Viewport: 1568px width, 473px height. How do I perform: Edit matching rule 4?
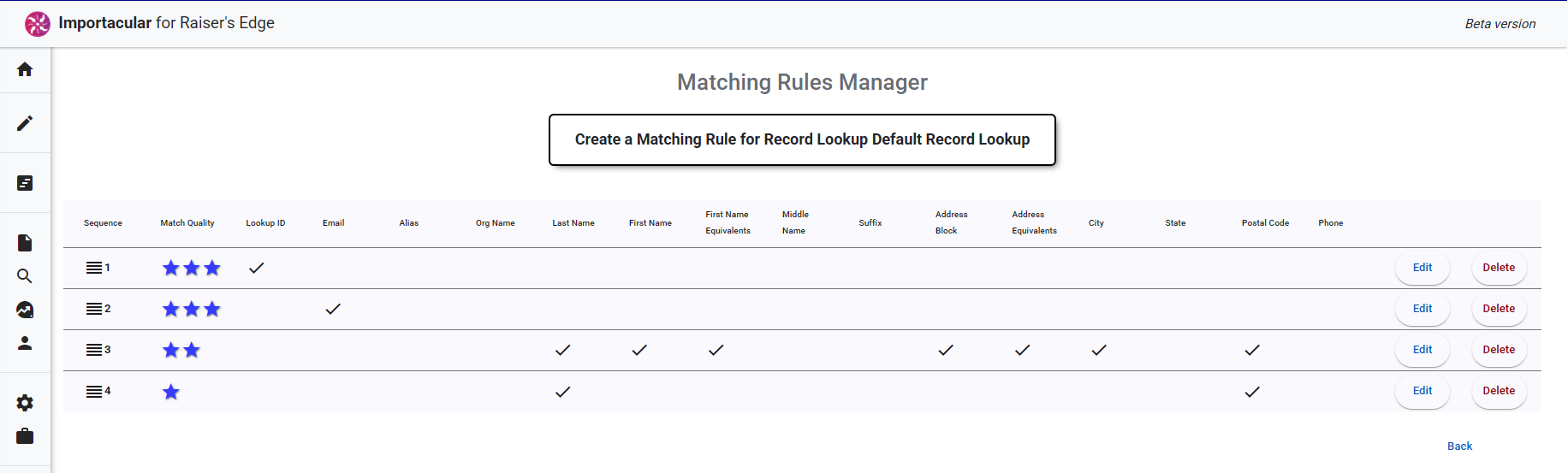pyautogui.click(x=1422, y=391)
